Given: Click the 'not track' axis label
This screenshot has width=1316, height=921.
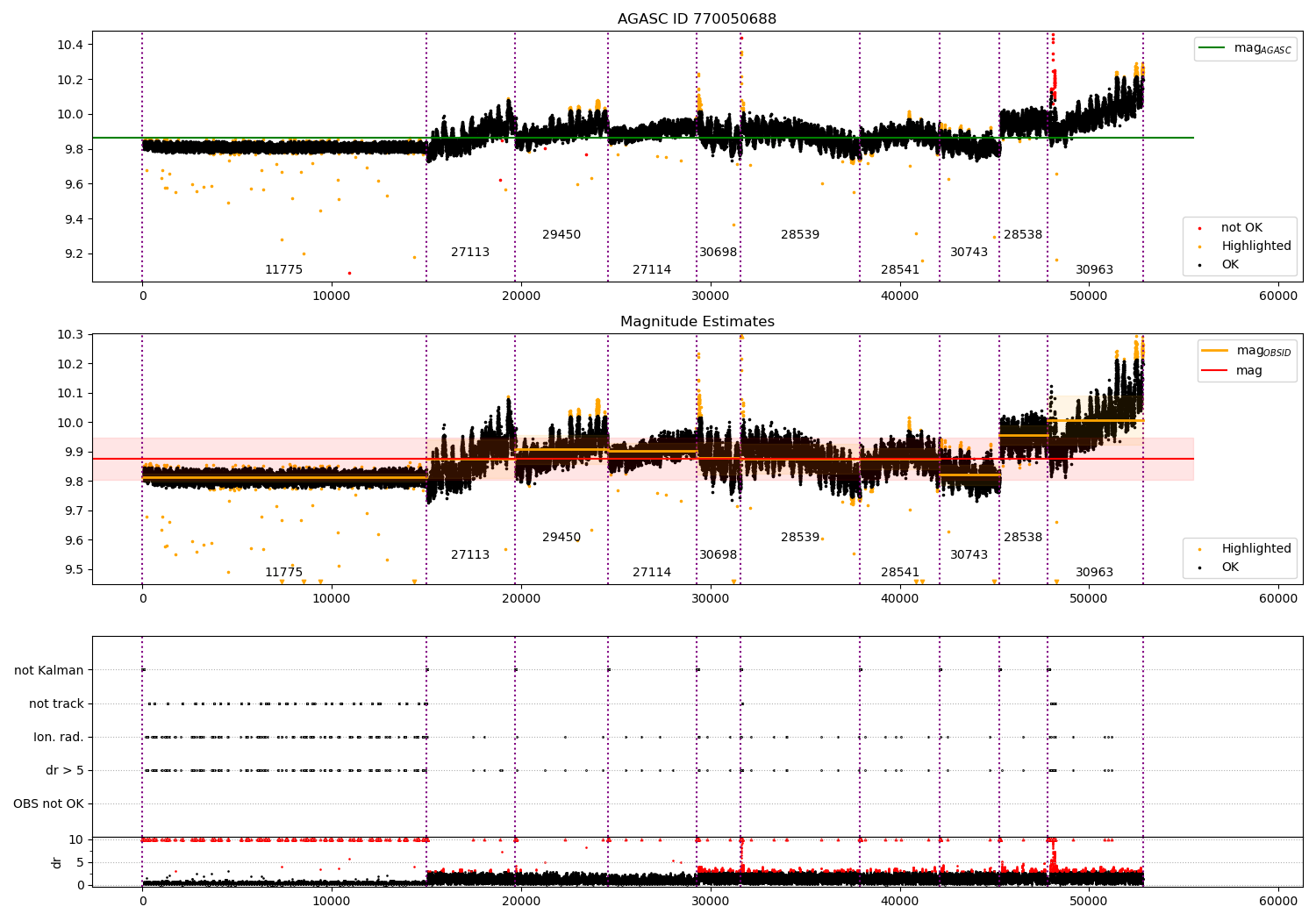Looking at the screenshot, I should [56, 704].
